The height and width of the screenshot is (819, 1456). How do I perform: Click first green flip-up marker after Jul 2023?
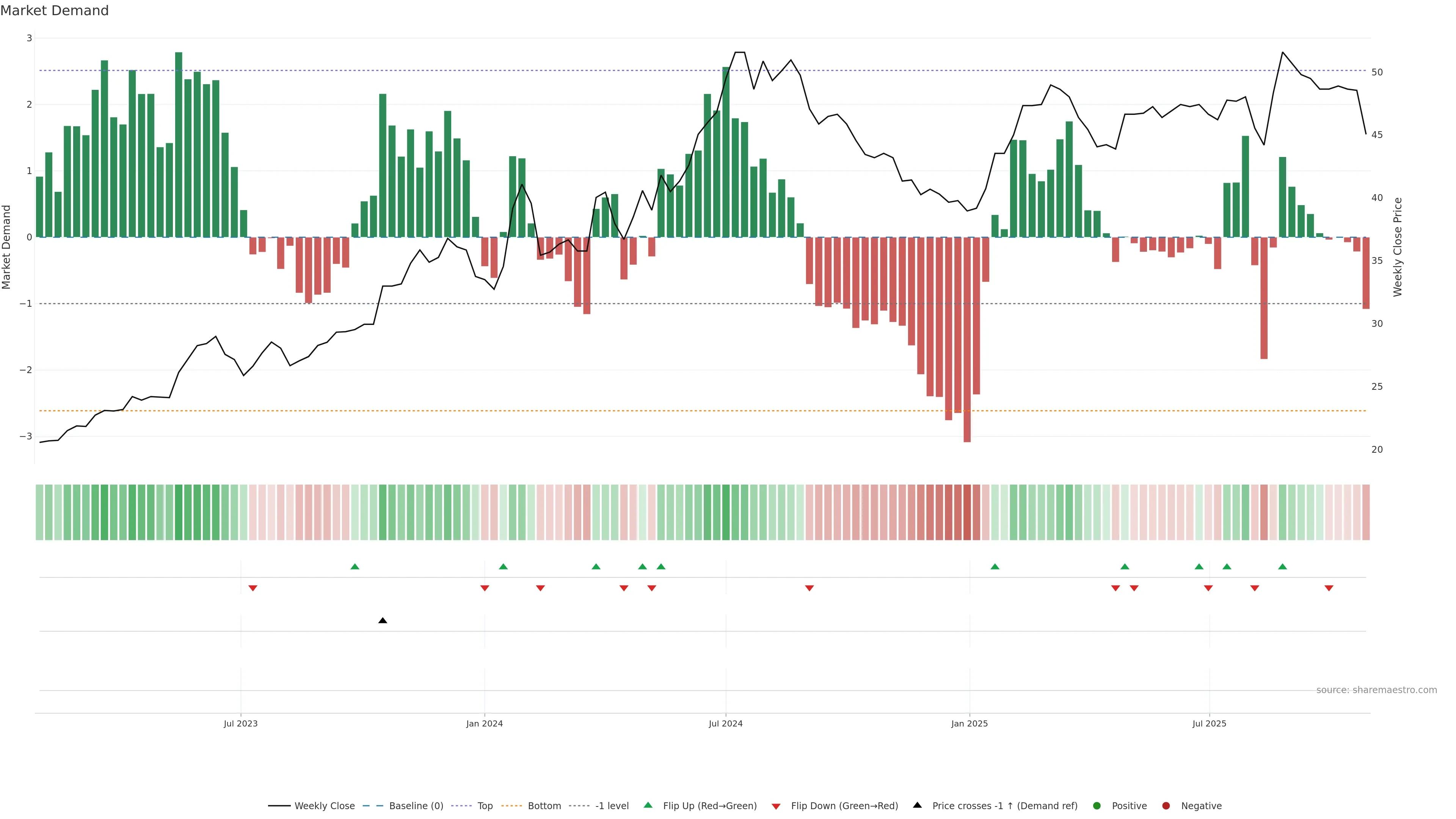pos(355,566)
